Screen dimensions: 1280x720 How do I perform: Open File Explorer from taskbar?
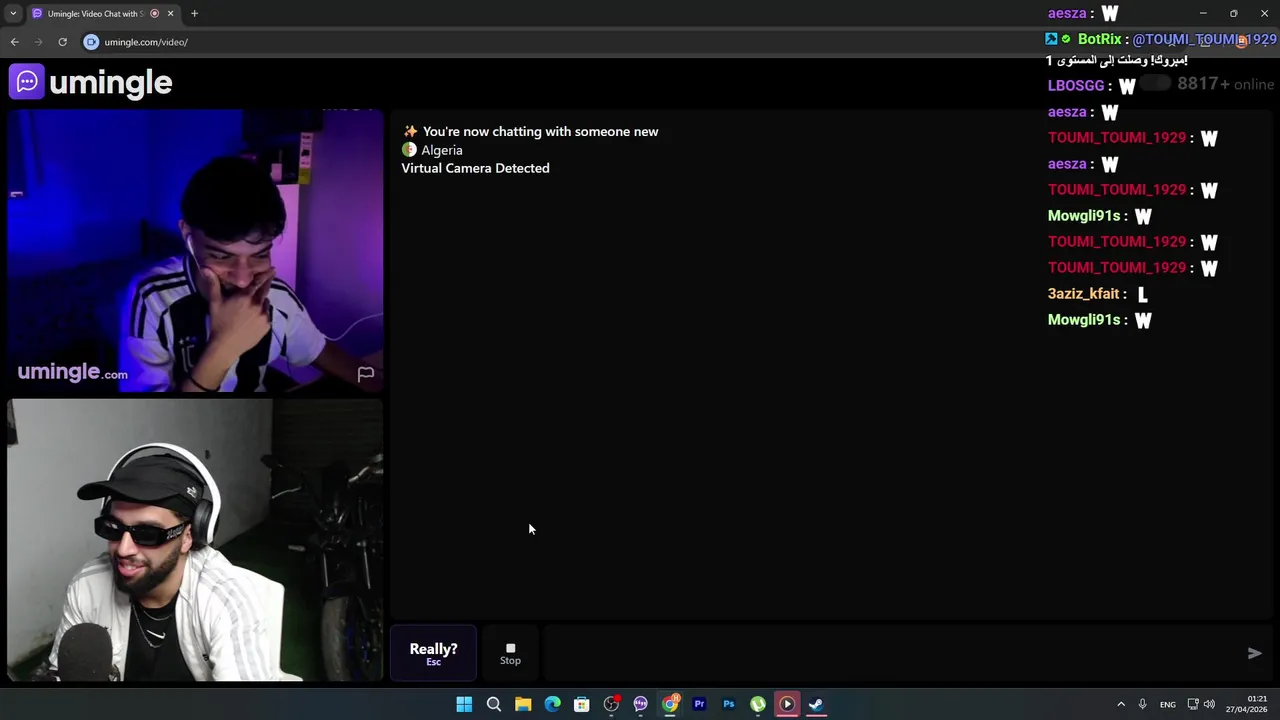[x=523, y=704]
